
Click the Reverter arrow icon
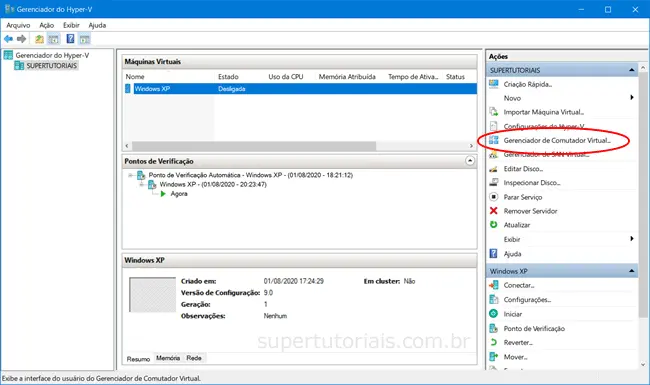point(494,342)
